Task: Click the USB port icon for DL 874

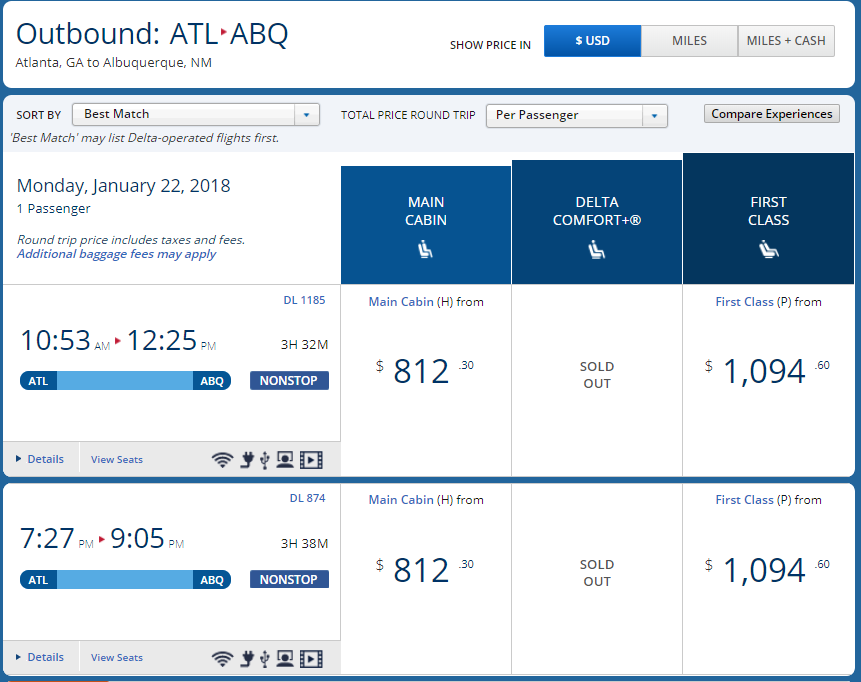Action: point(264,658)
